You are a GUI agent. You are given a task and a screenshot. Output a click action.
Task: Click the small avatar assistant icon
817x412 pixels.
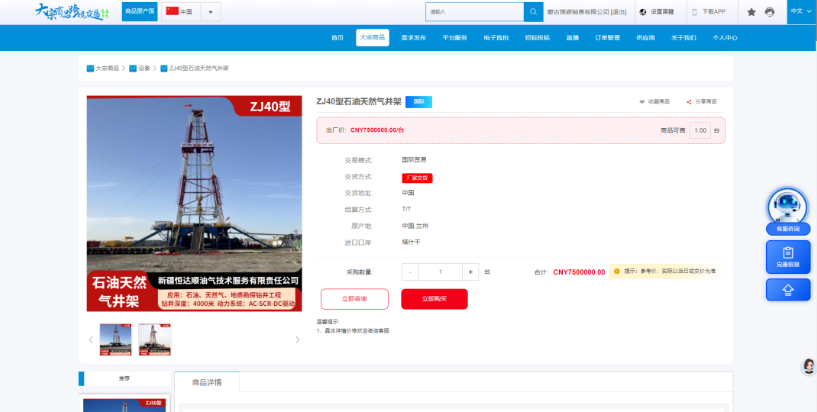coord(809,366)
